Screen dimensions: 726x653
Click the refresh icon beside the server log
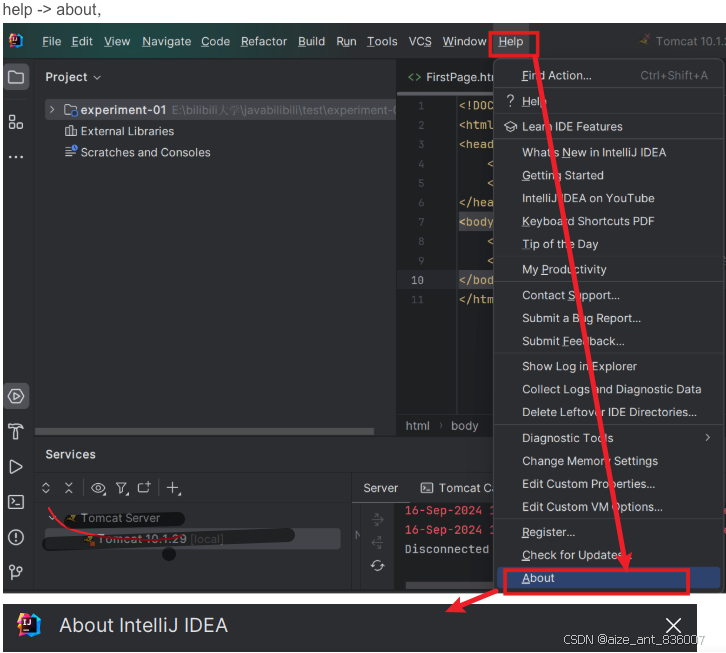click(x=377, y=565)
